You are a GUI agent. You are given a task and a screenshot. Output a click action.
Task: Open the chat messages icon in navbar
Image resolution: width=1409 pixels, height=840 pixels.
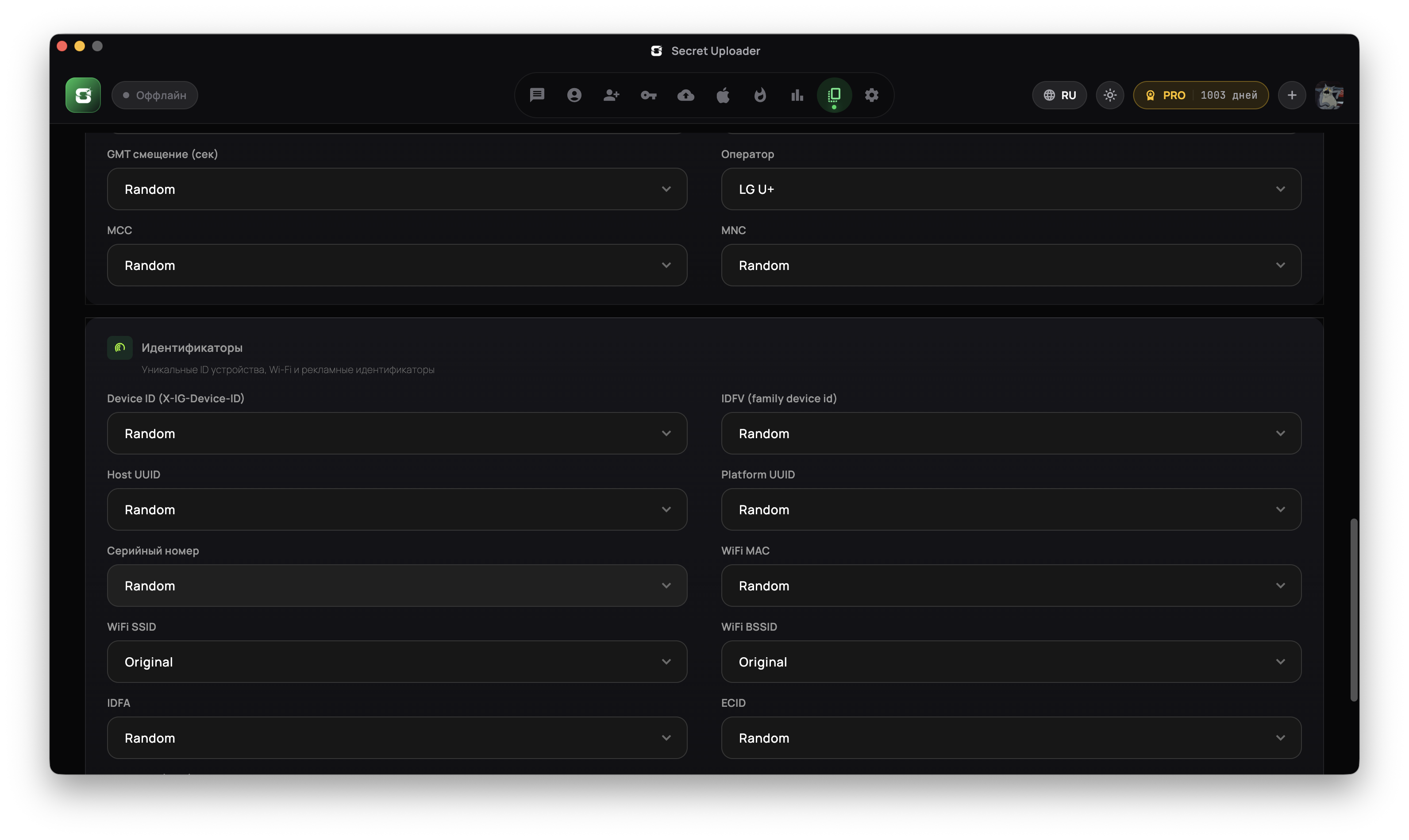click(x=537, y=95)
